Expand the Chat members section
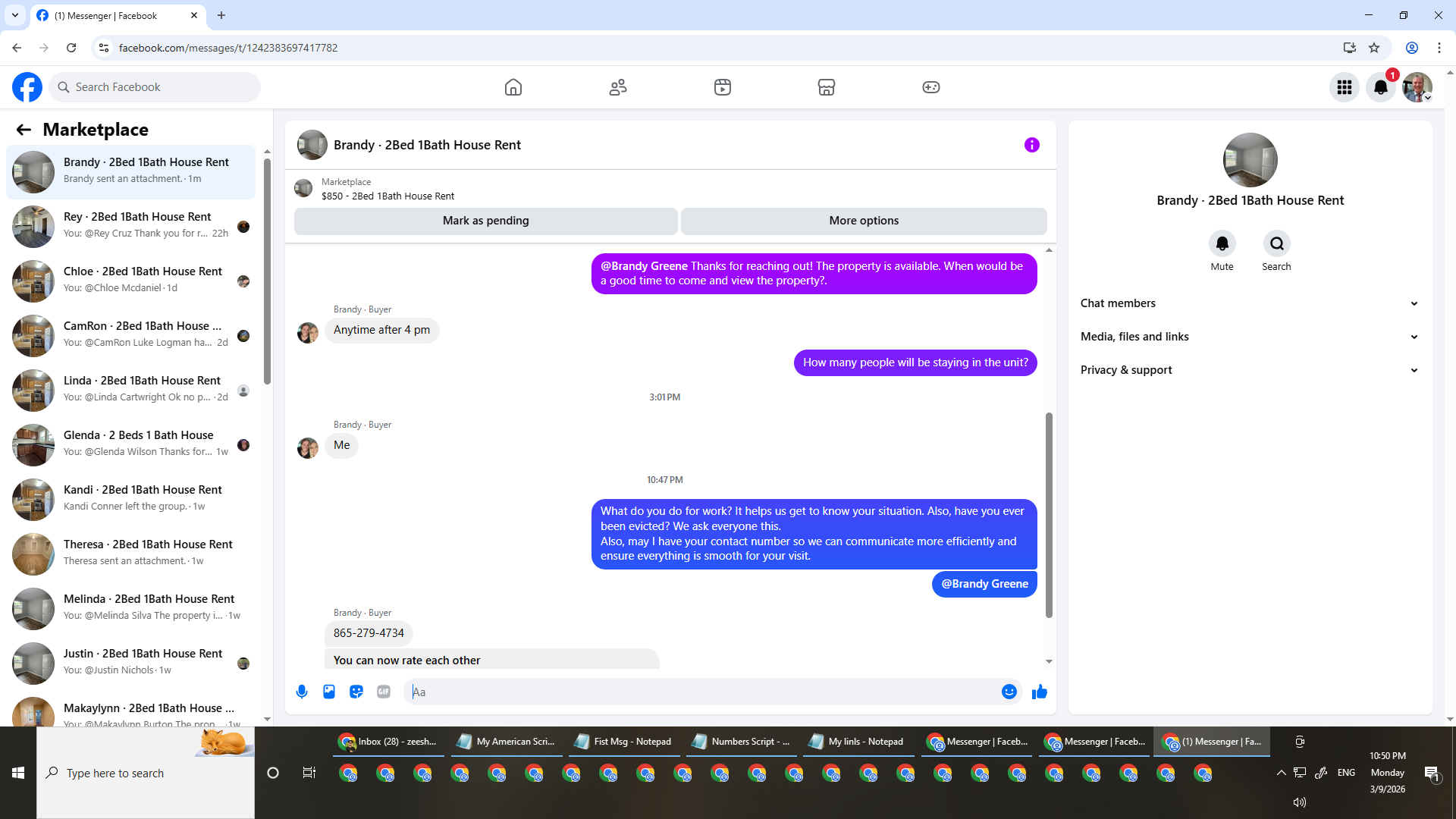This screenshot has width=1456, height=819. click(x=1249, y=303)
